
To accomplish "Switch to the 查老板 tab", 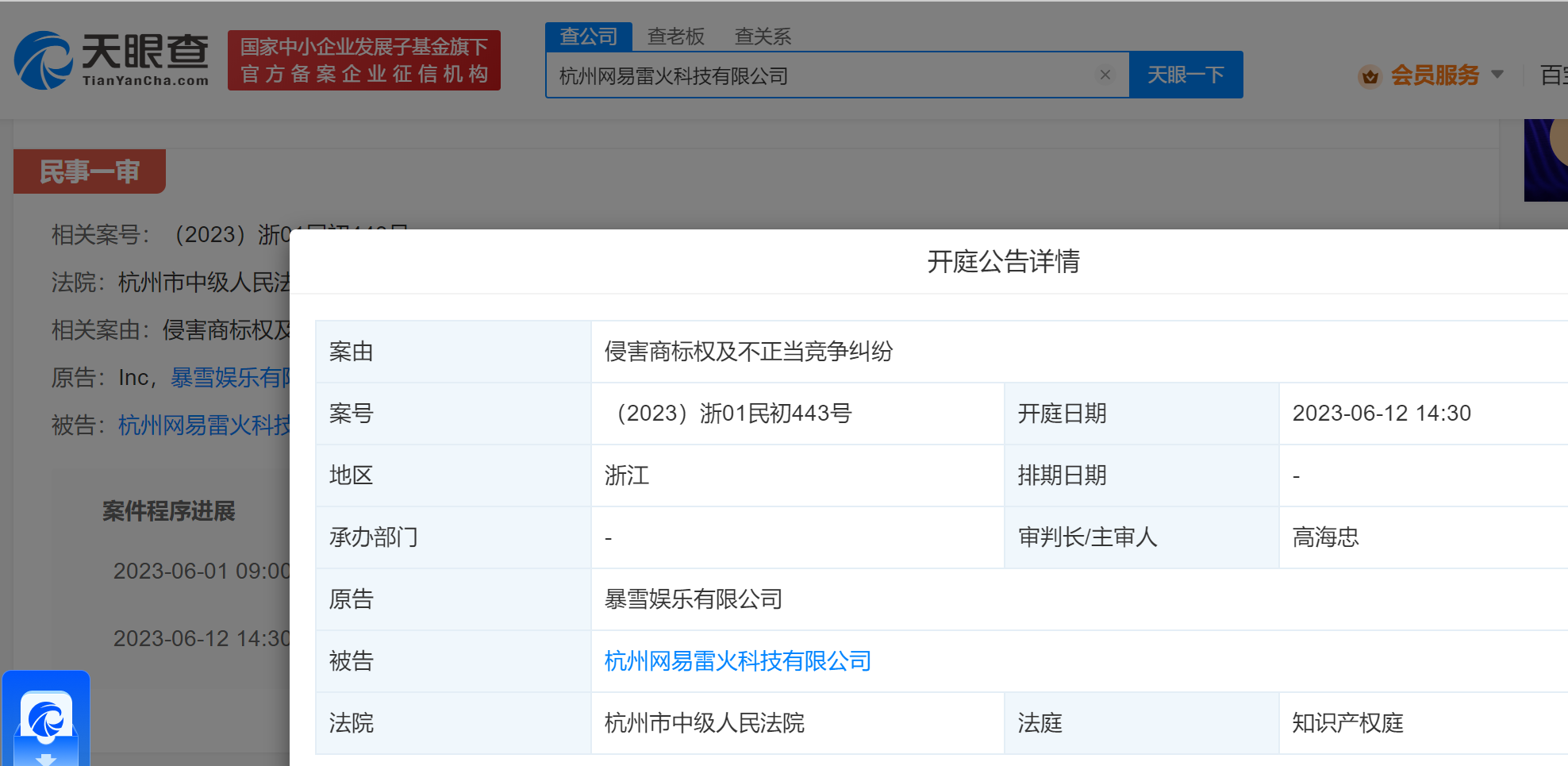I will coord(676,37).
